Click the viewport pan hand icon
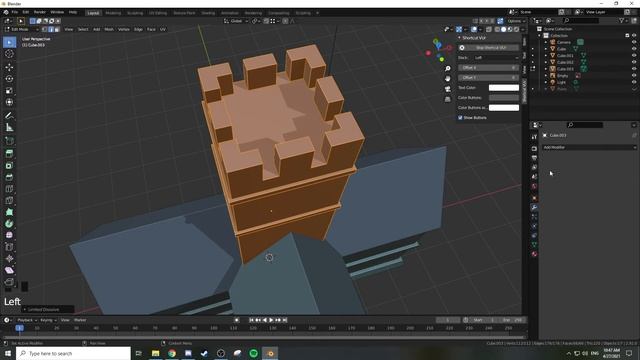640x360 pixels. [448, 79]
